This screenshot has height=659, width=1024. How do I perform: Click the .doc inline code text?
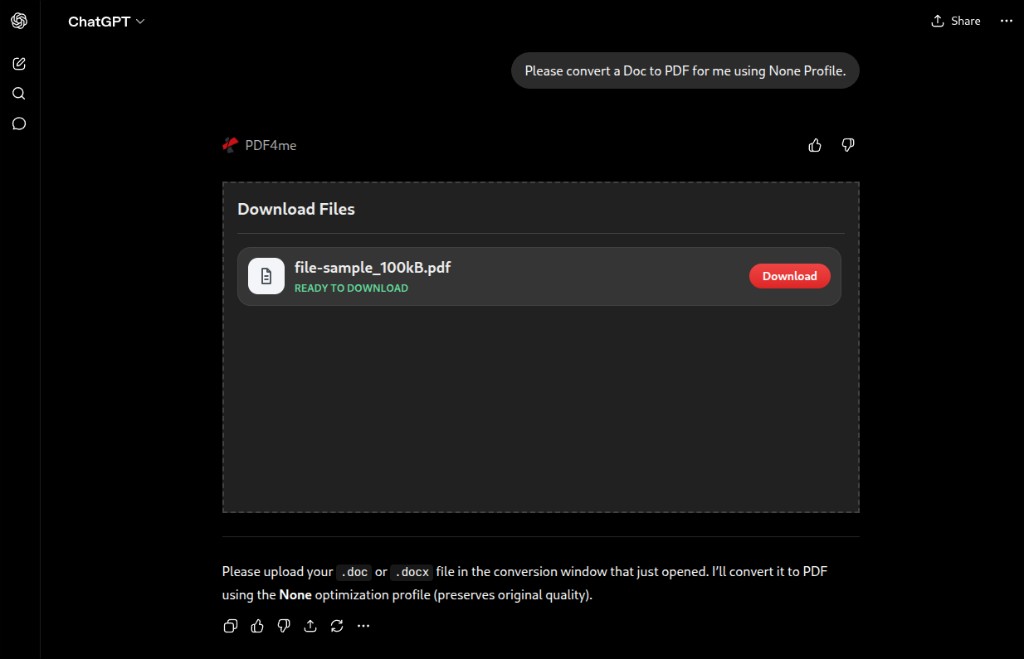tap(354, 572)
